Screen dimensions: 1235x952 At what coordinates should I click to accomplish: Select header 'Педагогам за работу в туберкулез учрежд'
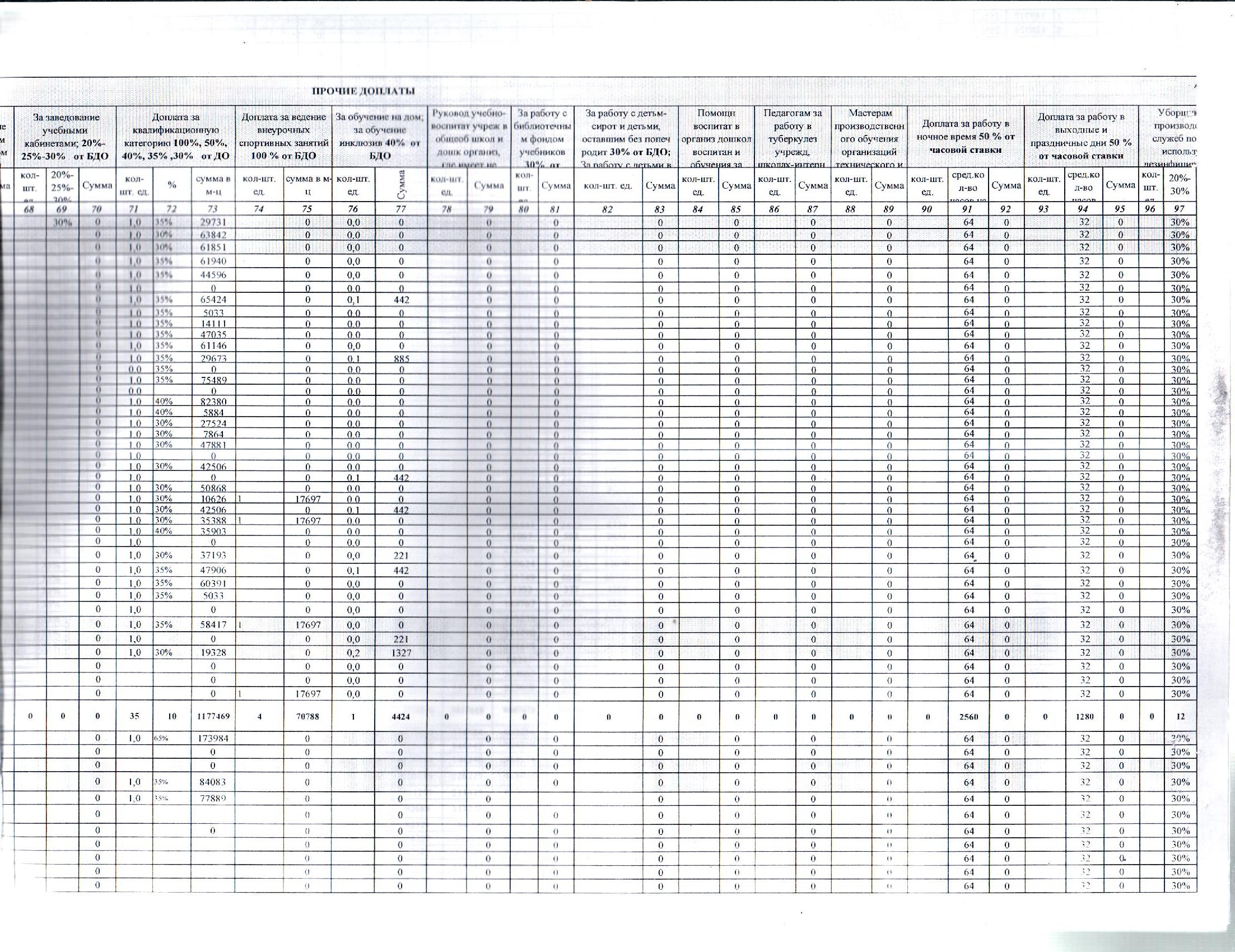point(793,138)
